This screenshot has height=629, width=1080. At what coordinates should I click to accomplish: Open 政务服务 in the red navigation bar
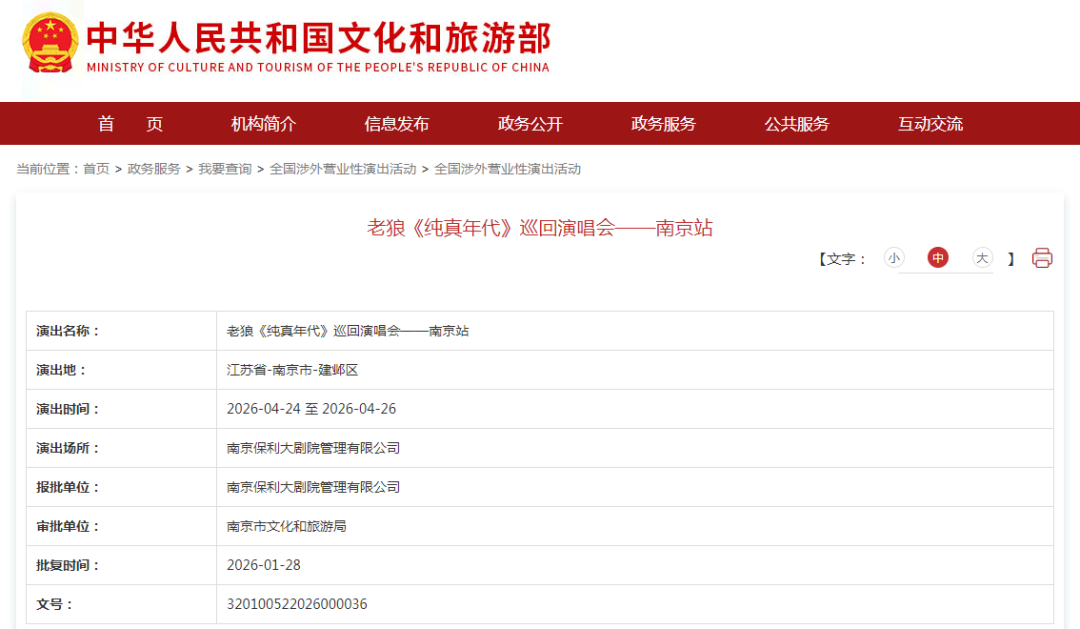click(x=663, y=124)
